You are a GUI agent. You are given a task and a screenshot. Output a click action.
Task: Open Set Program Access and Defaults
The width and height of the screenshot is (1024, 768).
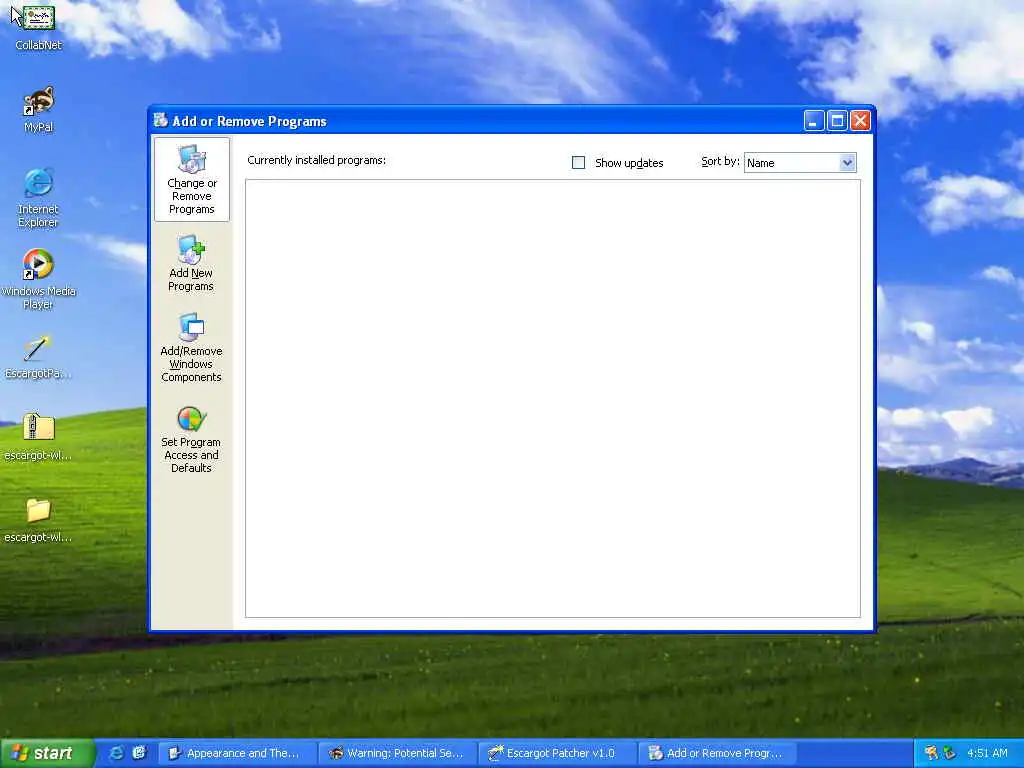pyautogui.click(x=191, y=440)
